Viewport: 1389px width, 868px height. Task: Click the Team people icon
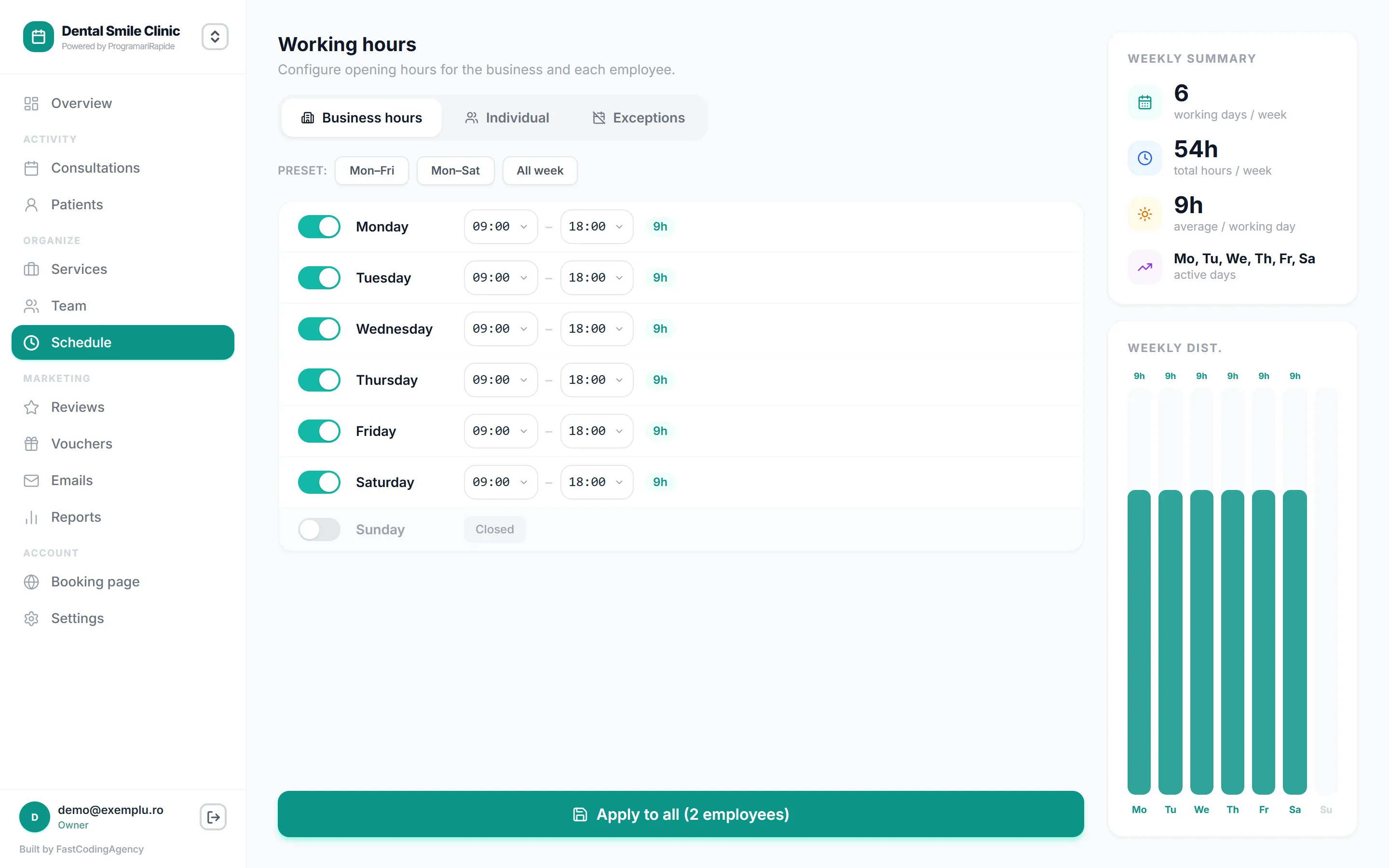31,306
